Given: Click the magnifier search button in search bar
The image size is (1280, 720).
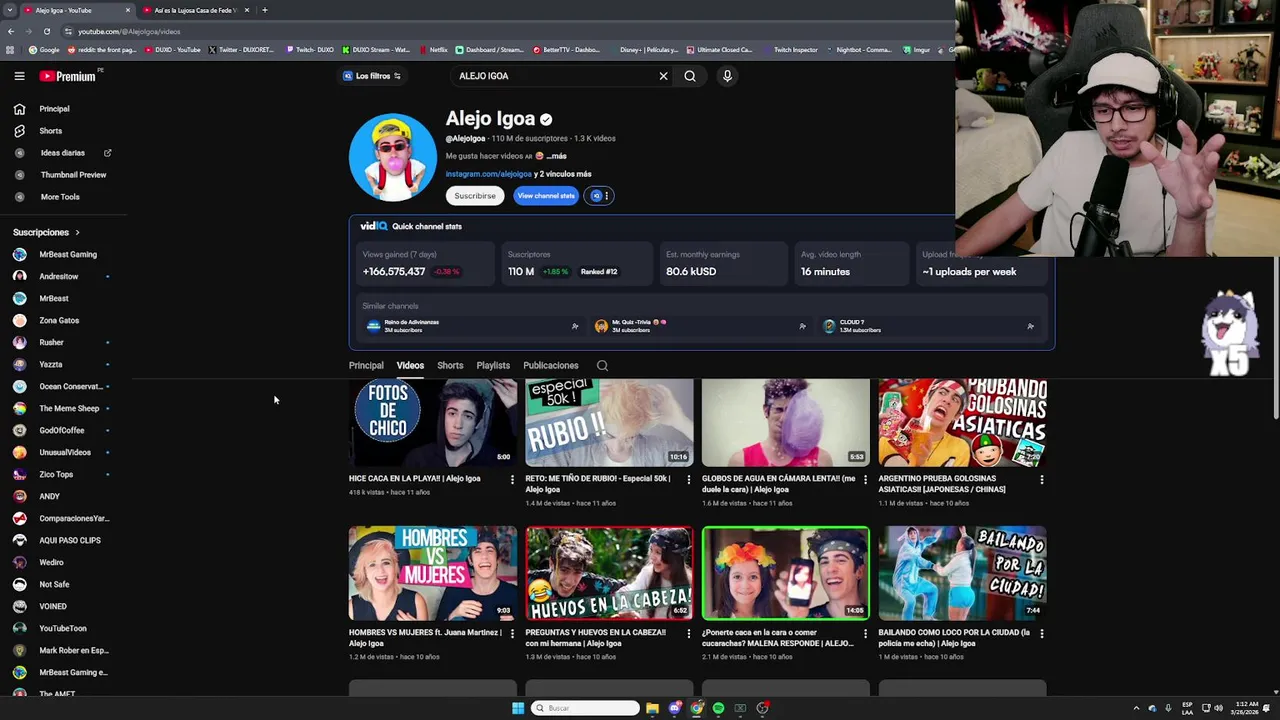Looking at the screenshot, I should point(690,76).
